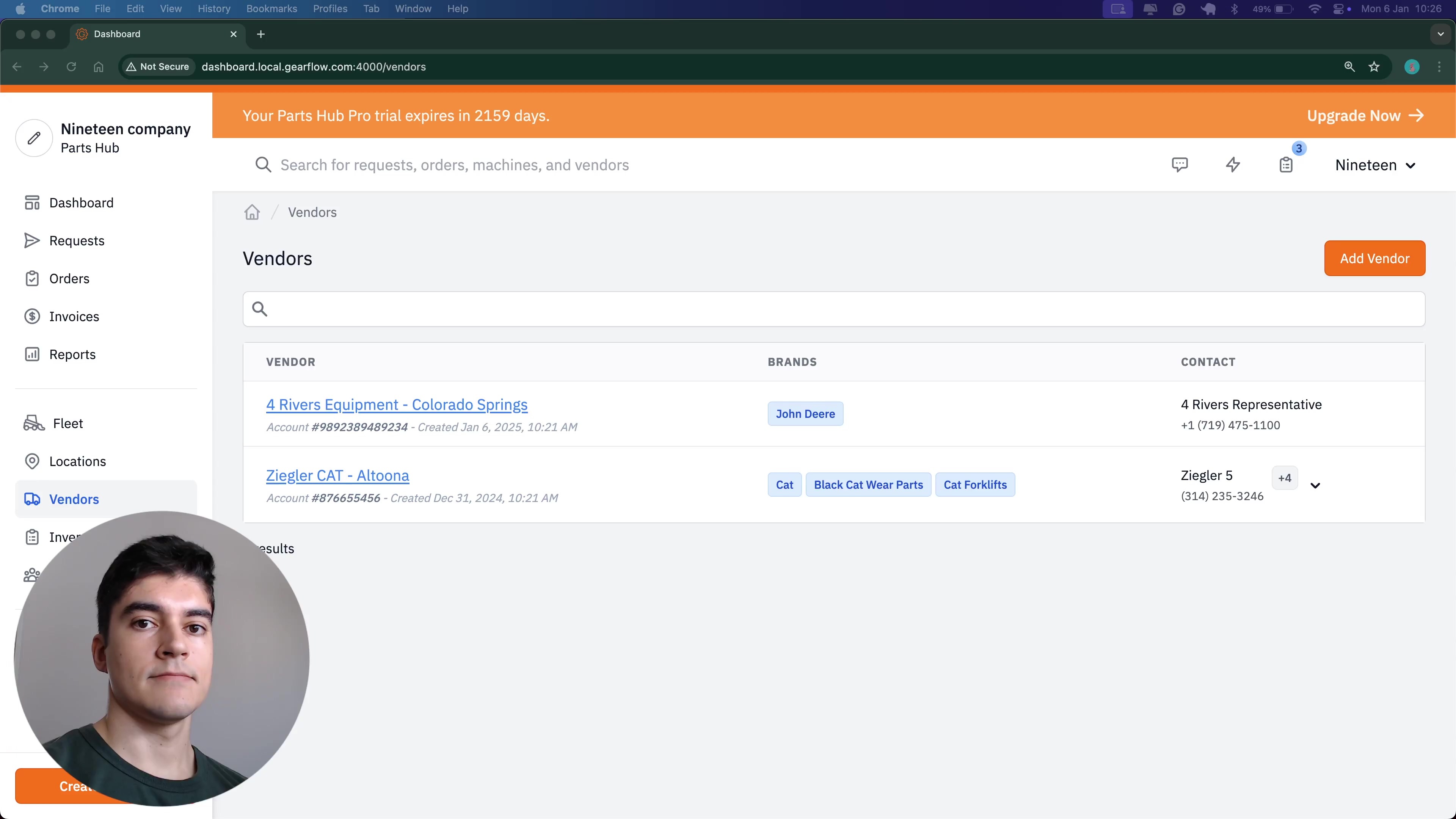Viewport: 1456px width, 819px height.
Task: Open the 4 Rivers Equipment - Colorado Springs vendor
Action: [396, 405]
